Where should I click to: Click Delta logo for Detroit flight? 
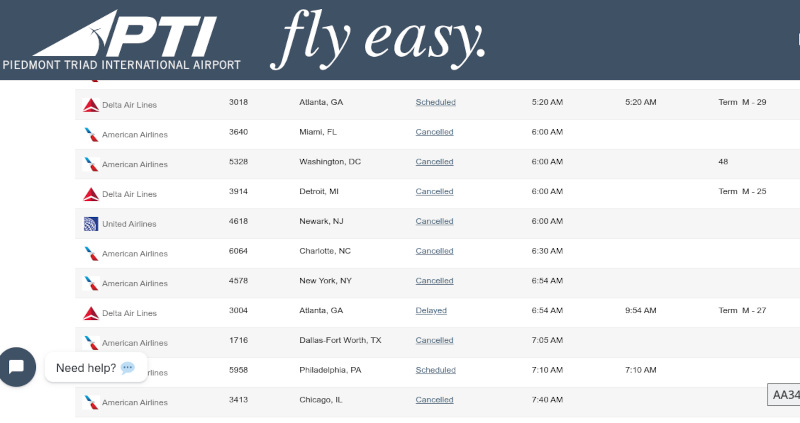point(91,193)
